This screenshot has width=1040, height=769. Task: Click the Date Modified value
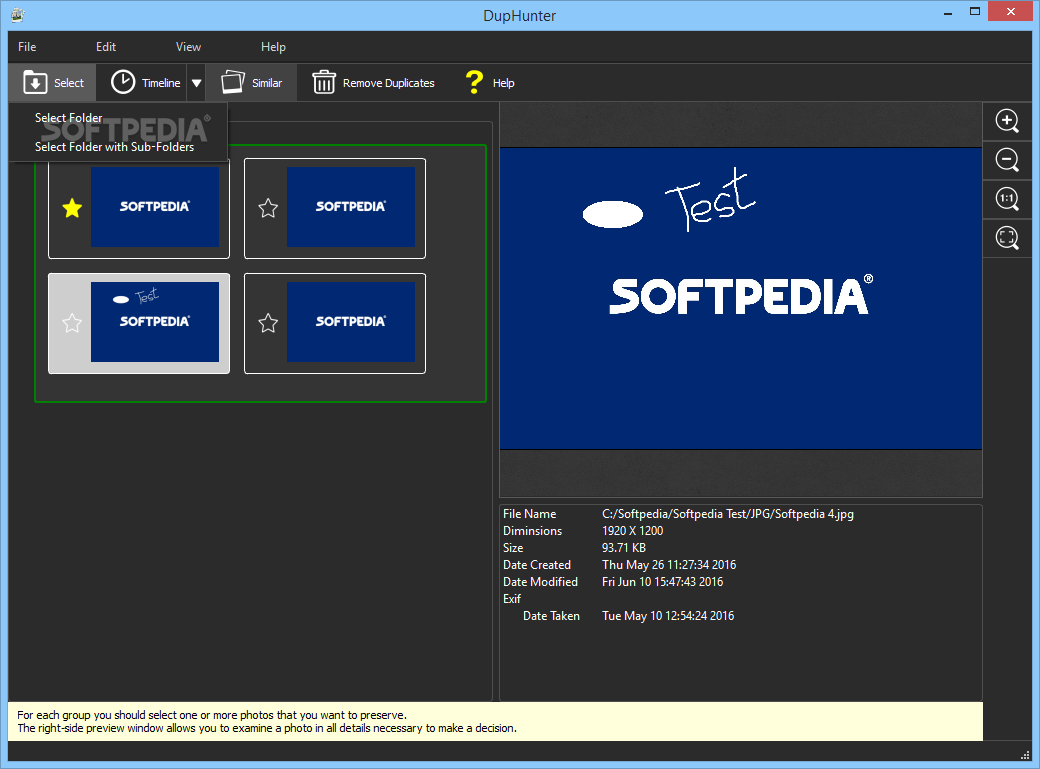pyautogui.click(x=662, y=582)
